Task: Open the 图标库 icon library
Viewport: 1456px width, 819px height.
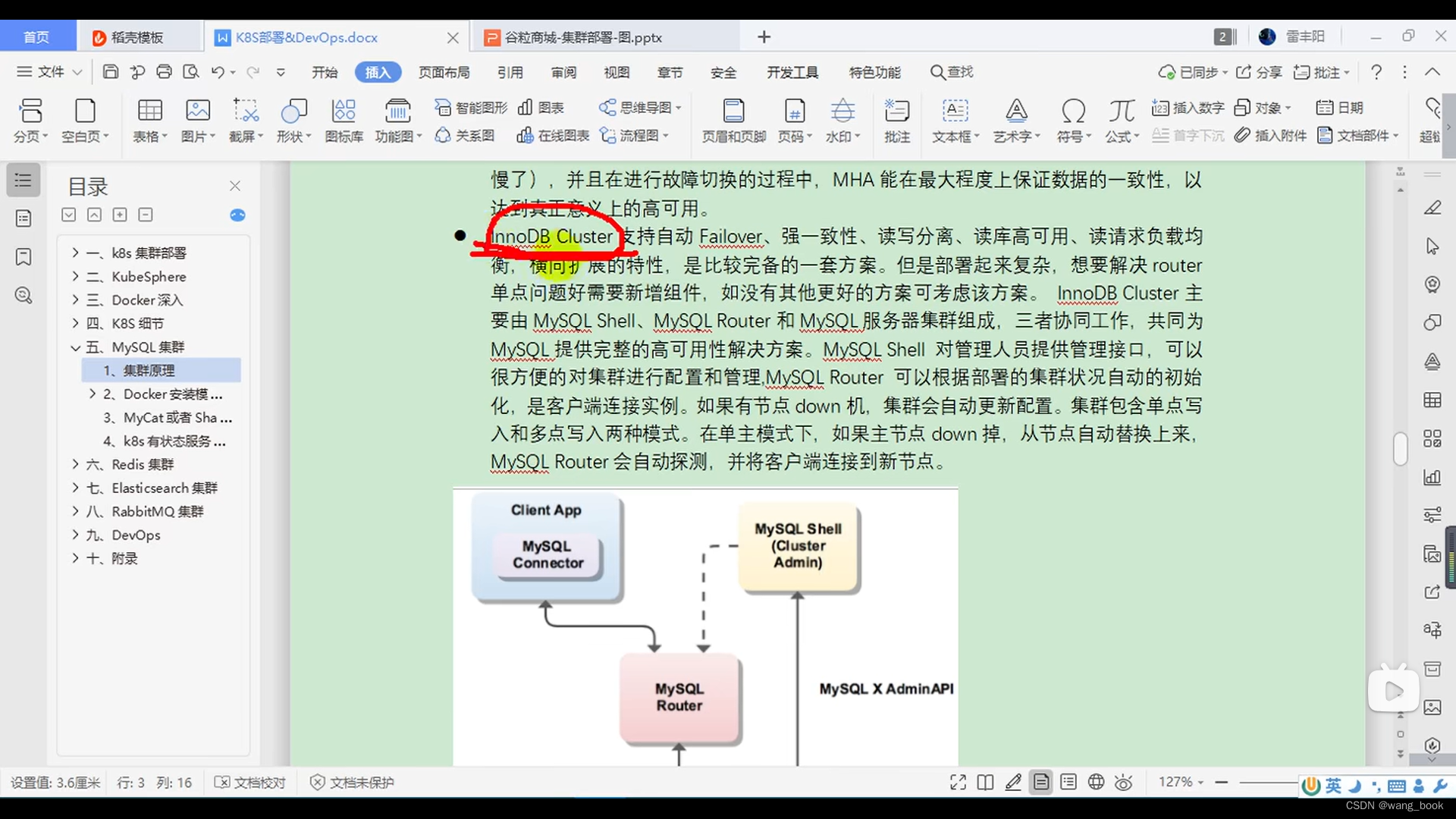Action: tap(344, 121)
